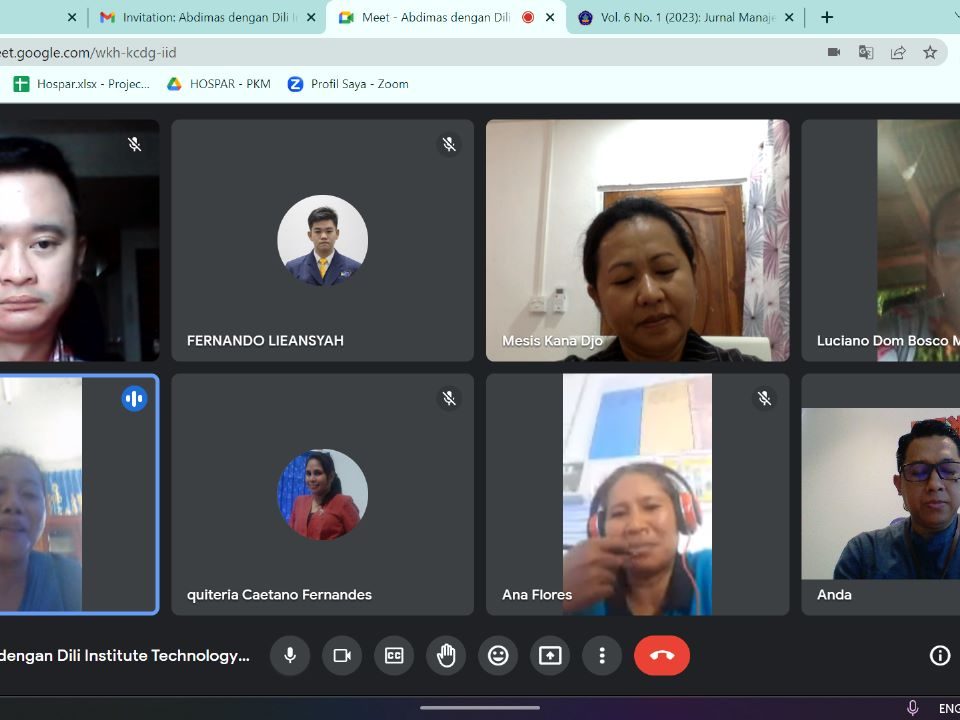Click the recording indicator on Meet tab

click(x=528, y=17)
